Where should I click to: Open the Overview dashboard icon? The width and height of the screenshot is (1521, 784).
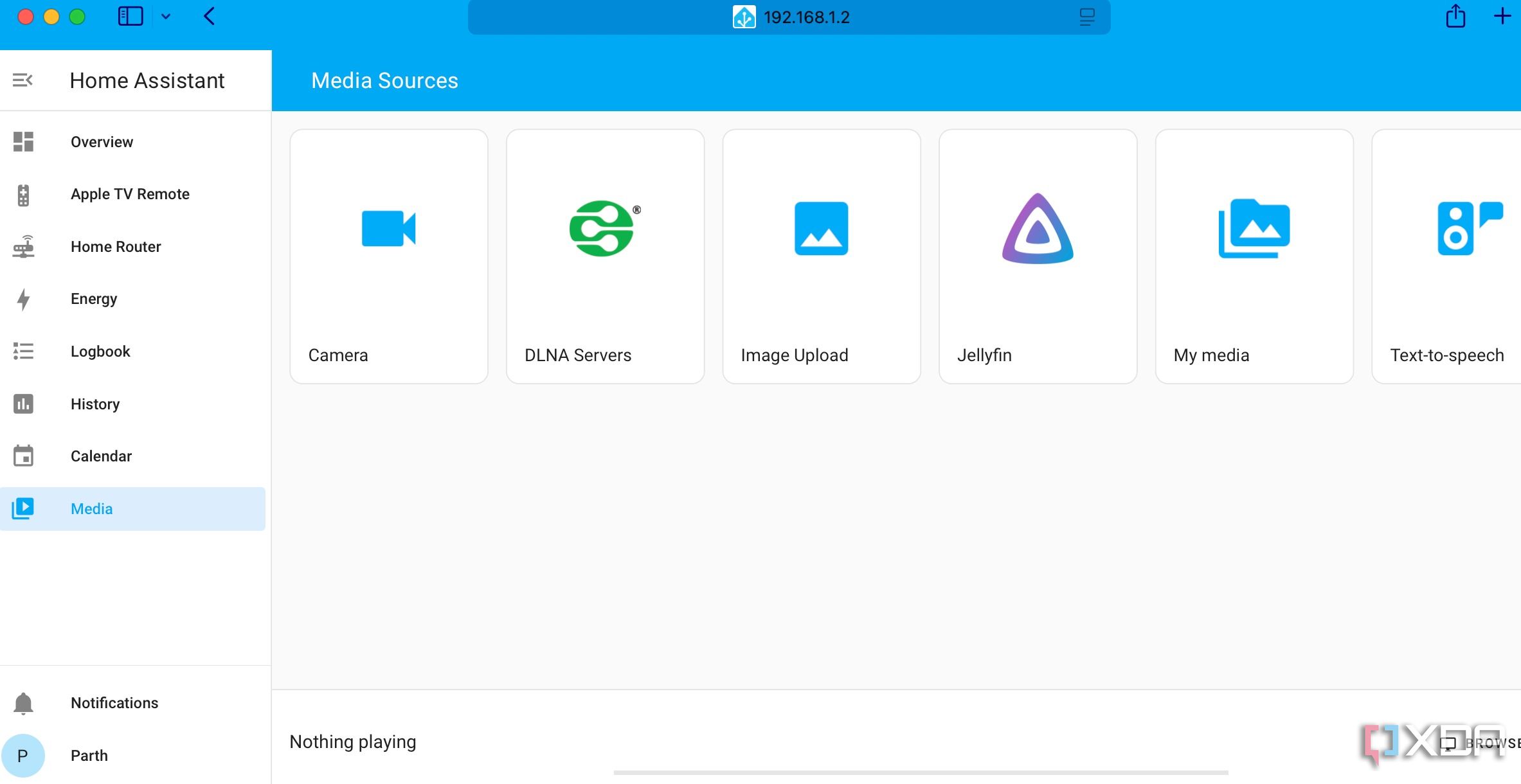point(23,141)
